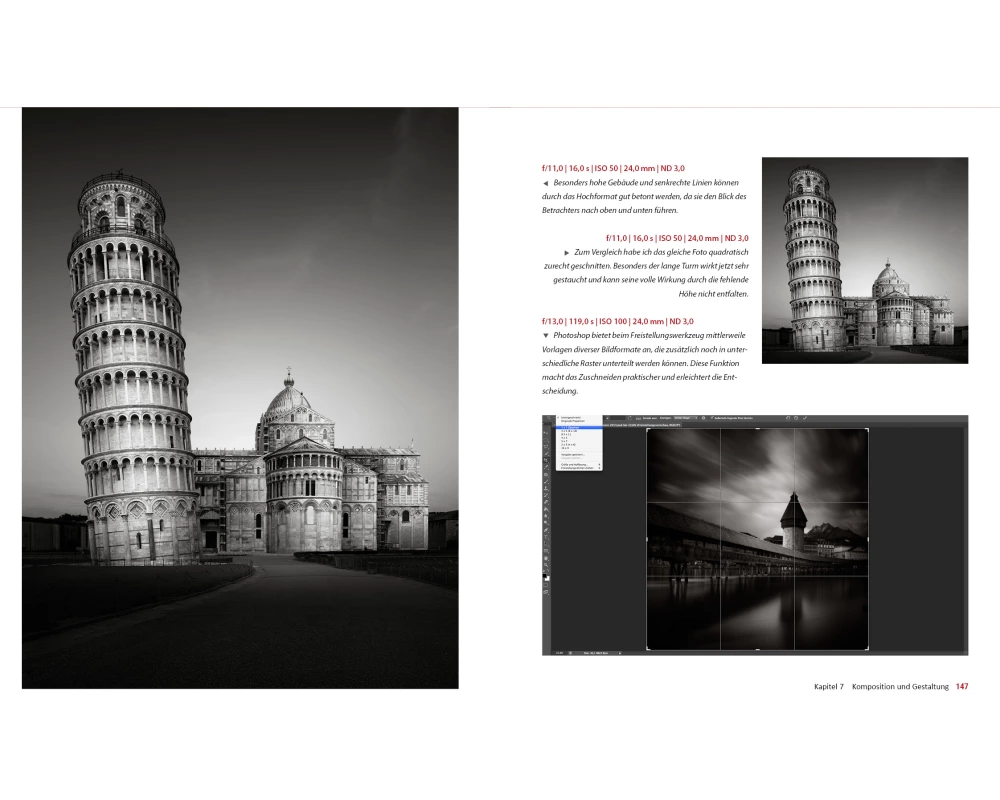Toggle the delete cropped pixels checkbox
The image size is (1000, 800).
[712, 418]
